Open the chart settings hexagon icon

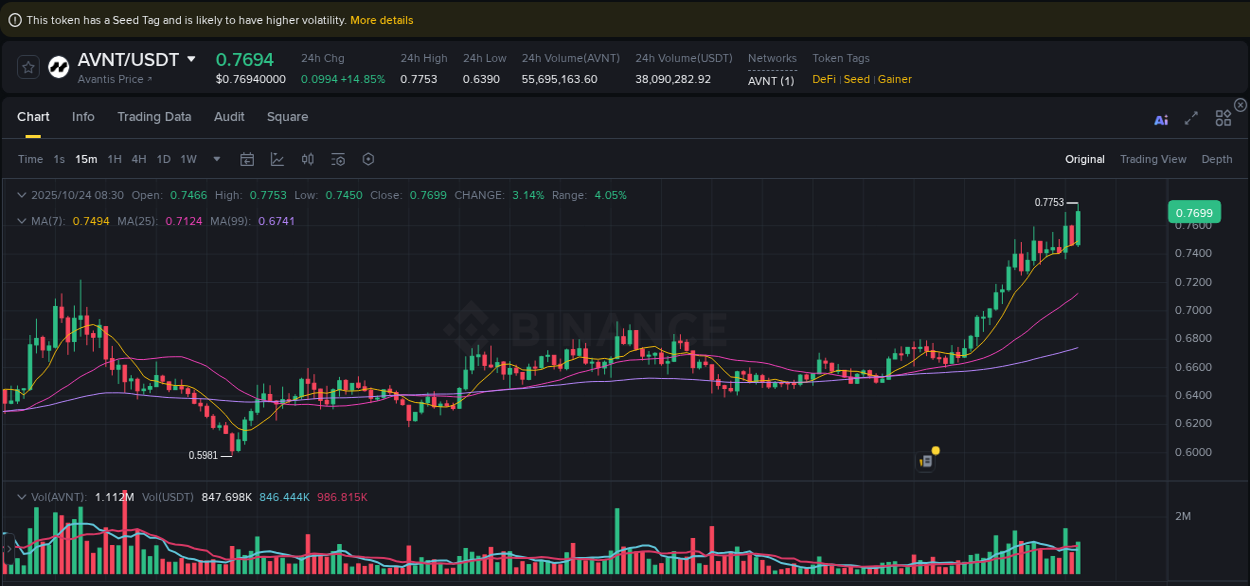click(x=368, y=159)
